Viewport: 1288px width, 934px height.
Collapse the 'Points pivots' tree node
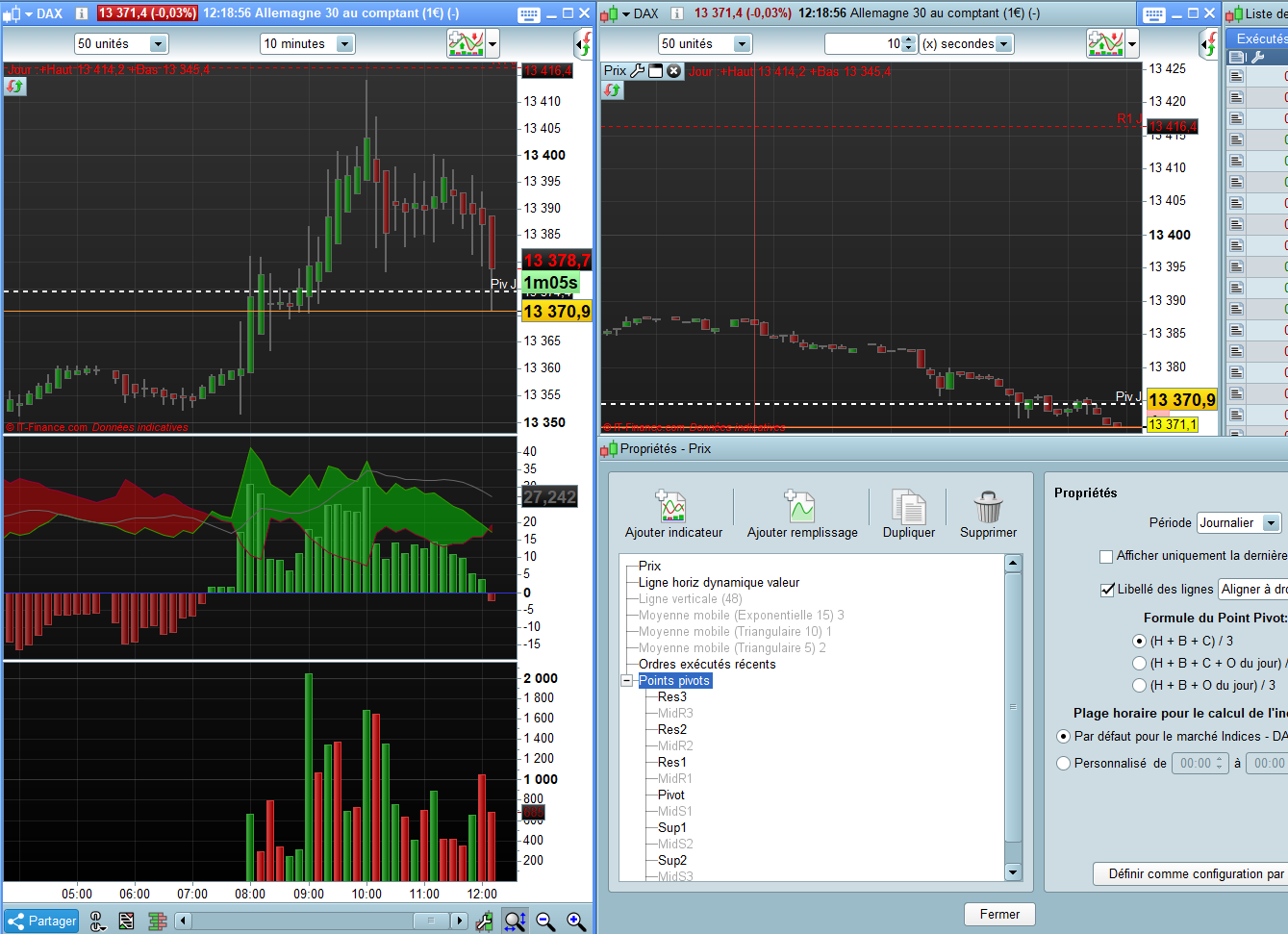pos(627,680)
